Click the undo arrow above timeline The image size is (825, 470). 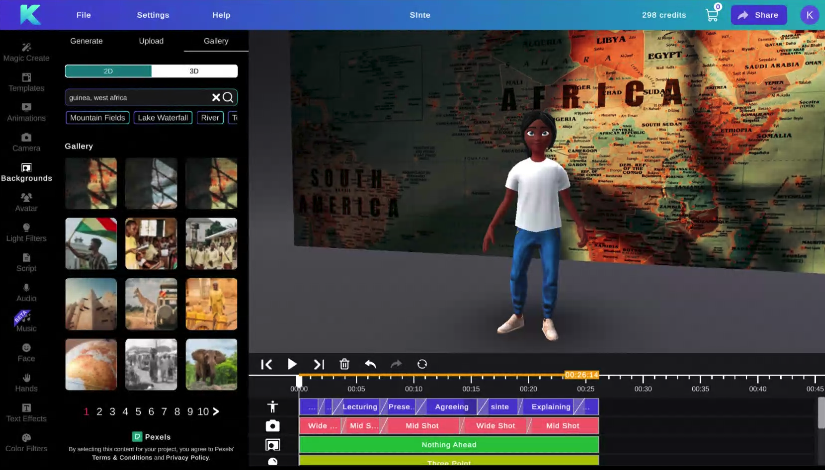tap(370, 365)
